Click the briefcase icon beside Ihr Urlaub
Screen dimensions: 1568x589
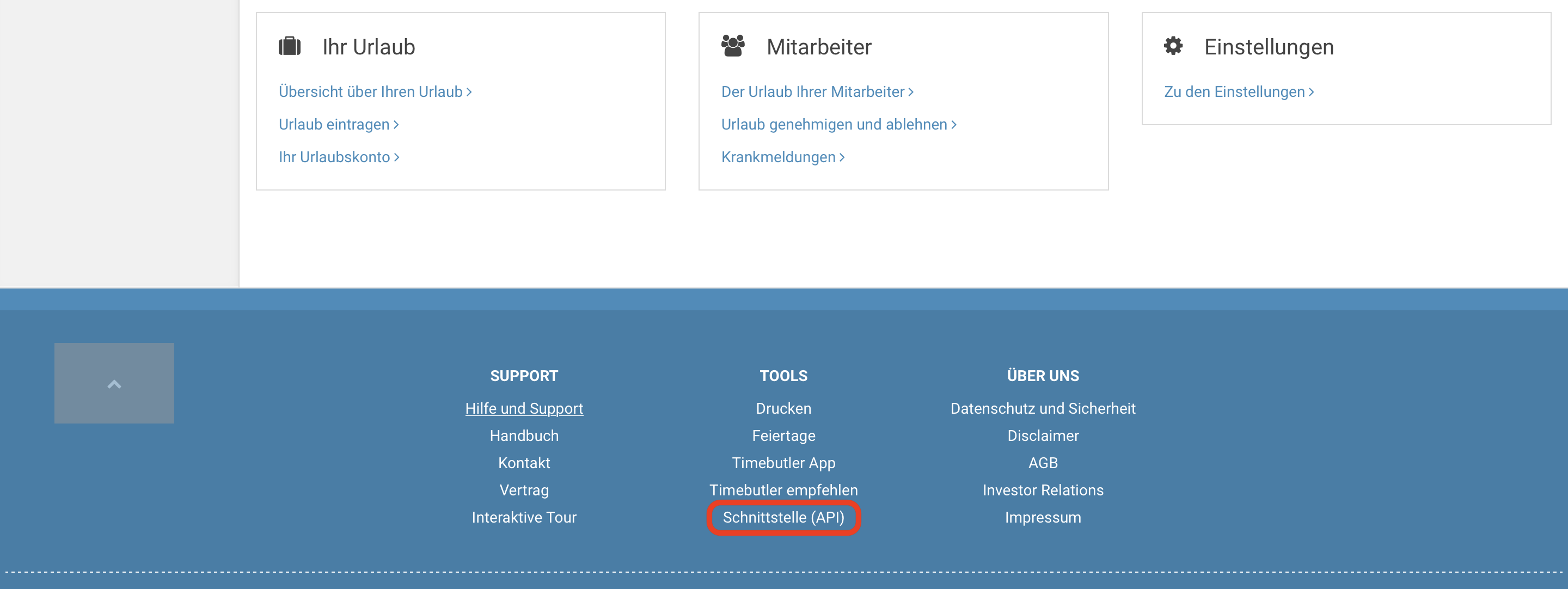tap(290, 46)
